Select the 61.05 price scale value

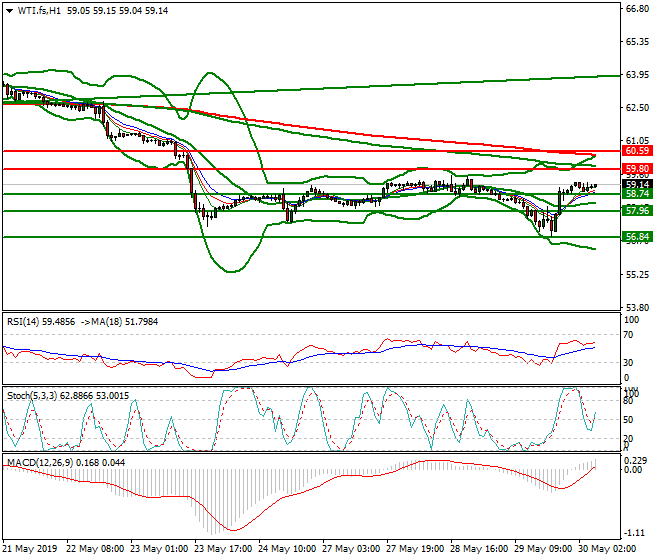[x=637, y=140]
